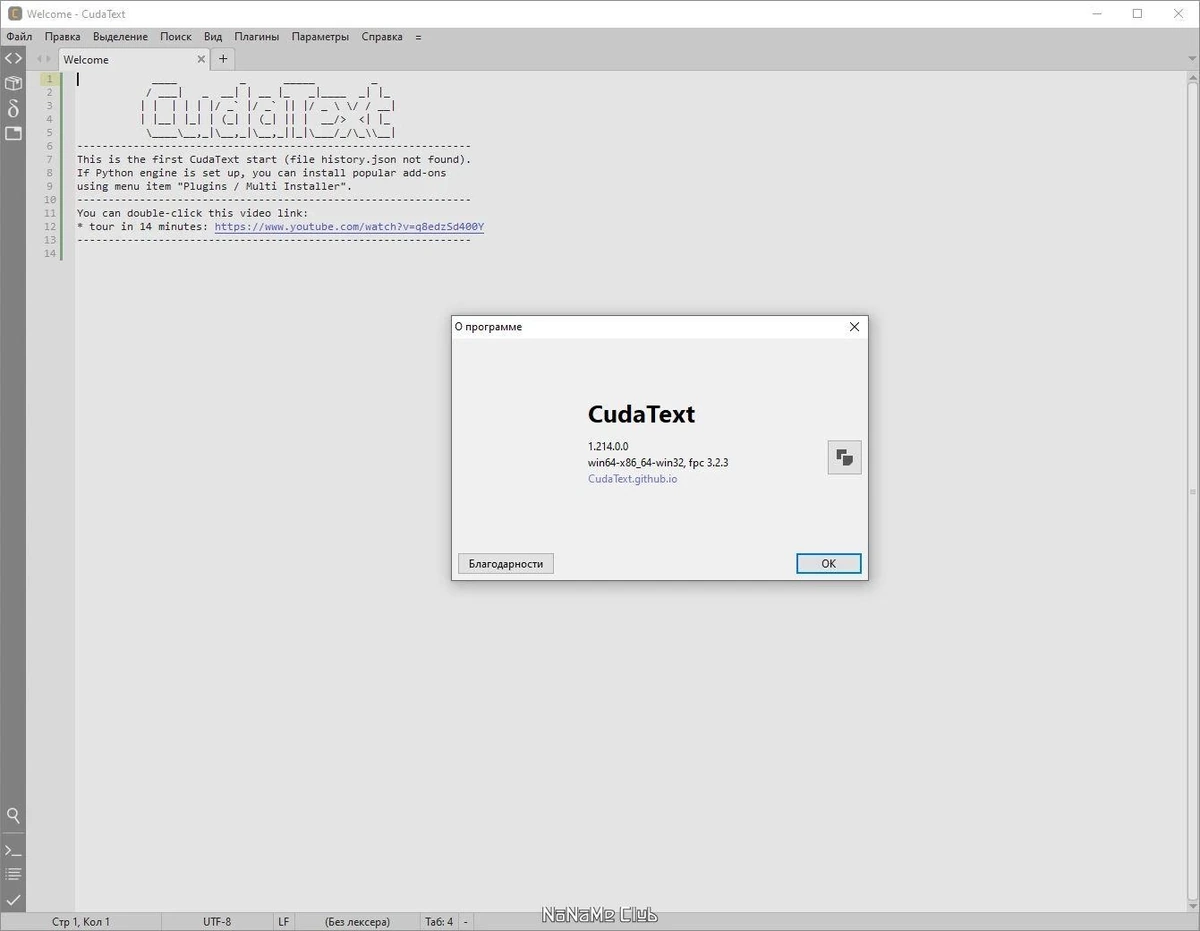
Task: Open the Search magnifier in sidebar
Action: 13,815
